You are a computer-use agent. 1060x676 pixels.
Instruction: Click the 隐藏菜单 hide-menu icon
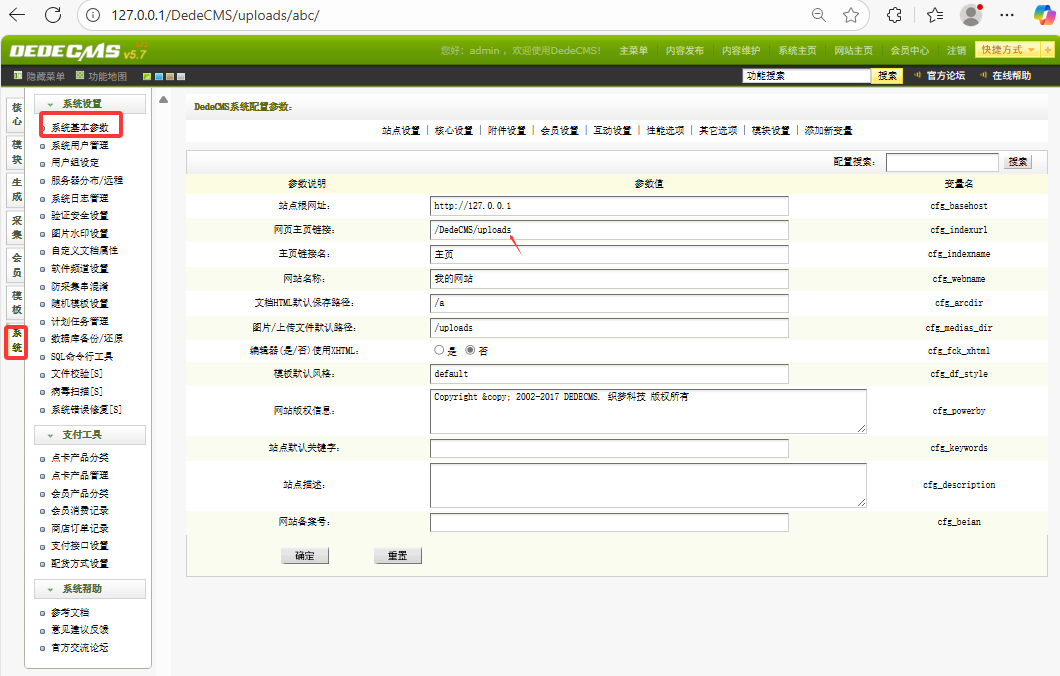(18, 76)
